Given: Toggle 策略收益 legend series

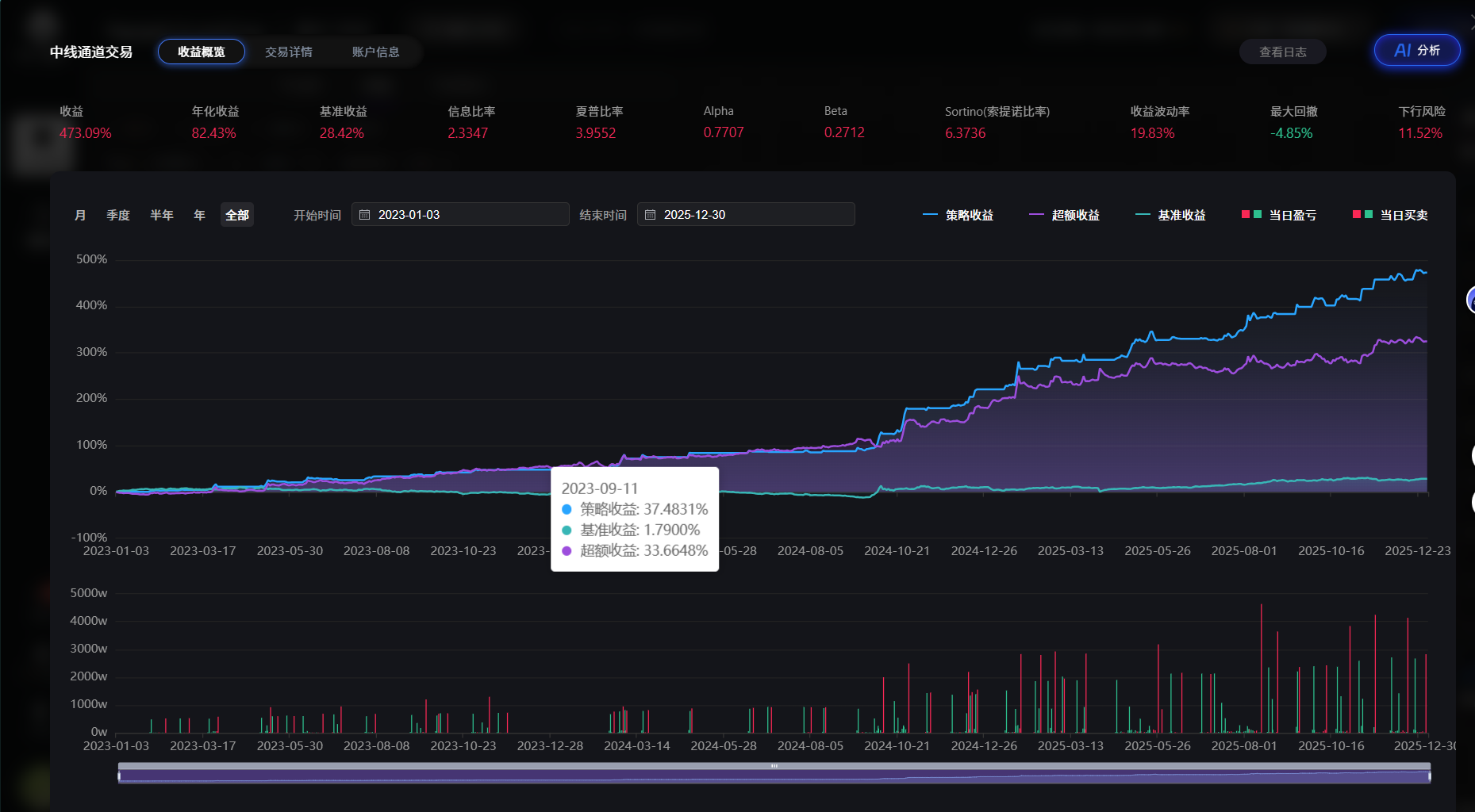Looking at the screenshot, I should coord(958,215).
